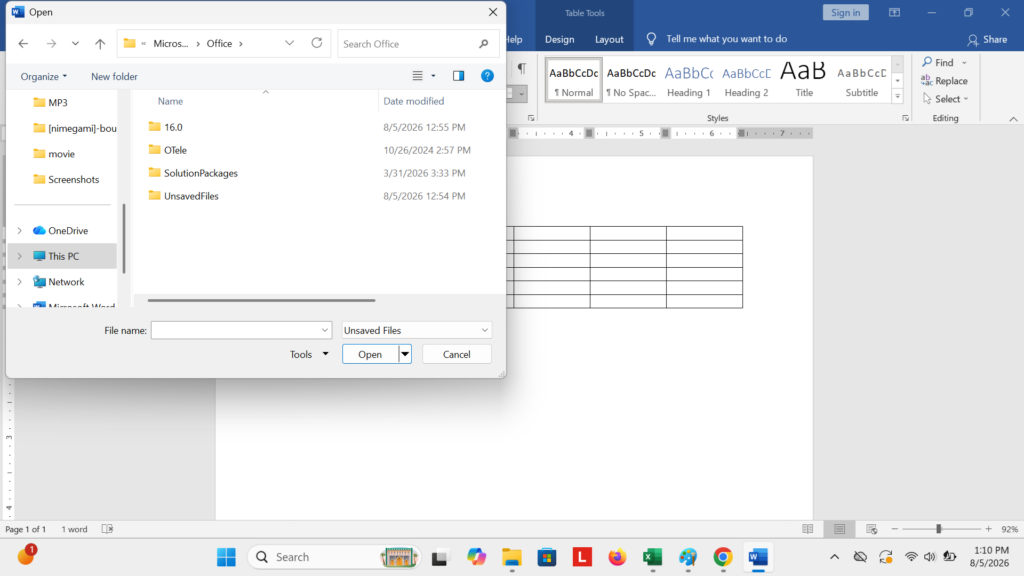Expand the OneDrive tree node
The image size is (1024, 576).
20,231
